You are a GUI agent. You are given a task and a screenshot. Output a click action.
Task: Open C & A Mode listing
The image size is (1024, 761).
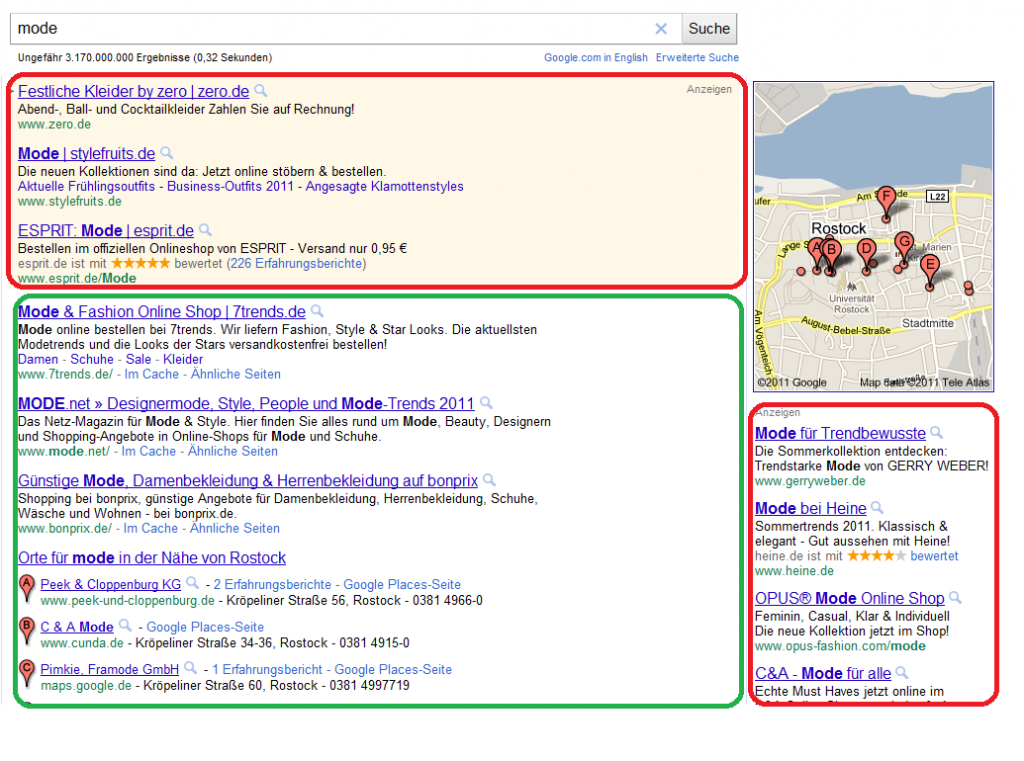click(x=77, y=627)
